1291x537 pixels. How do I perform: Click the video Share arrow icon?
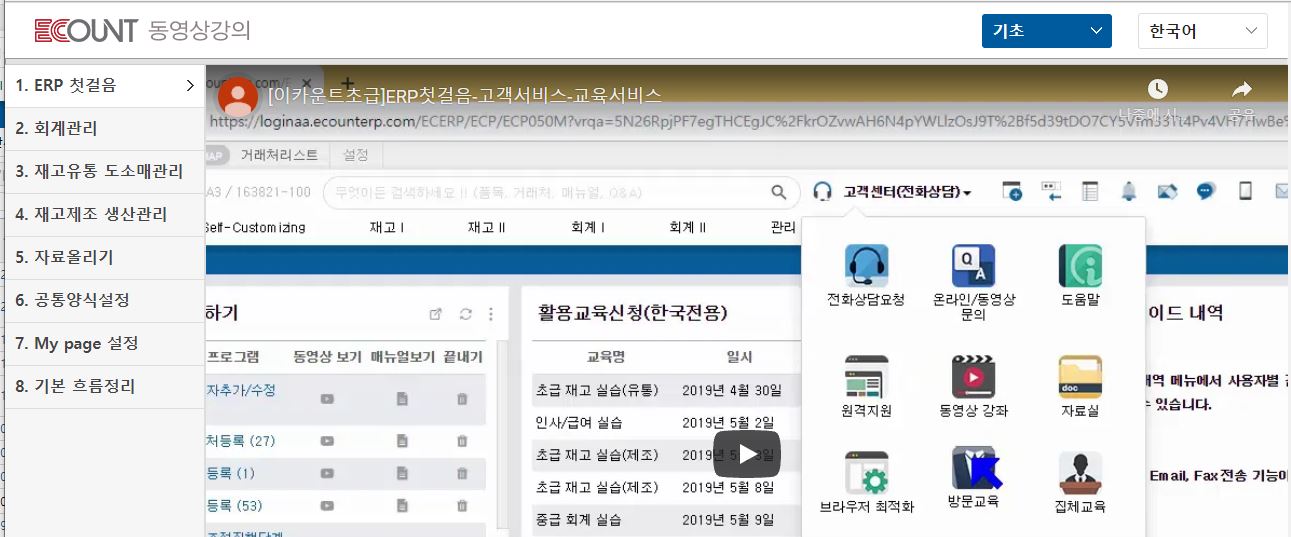[1241, 89]
